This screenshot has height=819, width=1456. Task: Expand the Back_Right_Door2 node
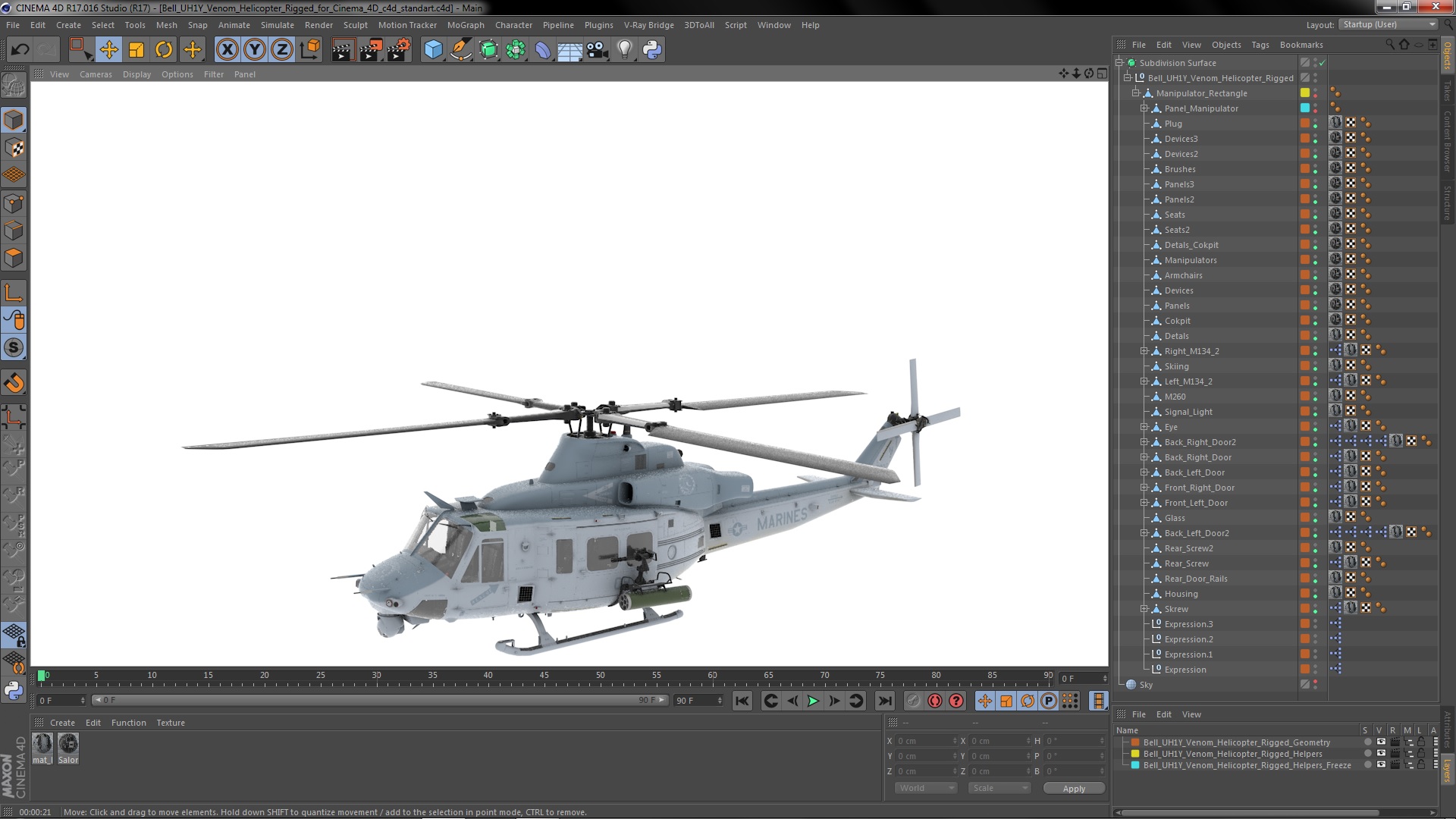1144,442
